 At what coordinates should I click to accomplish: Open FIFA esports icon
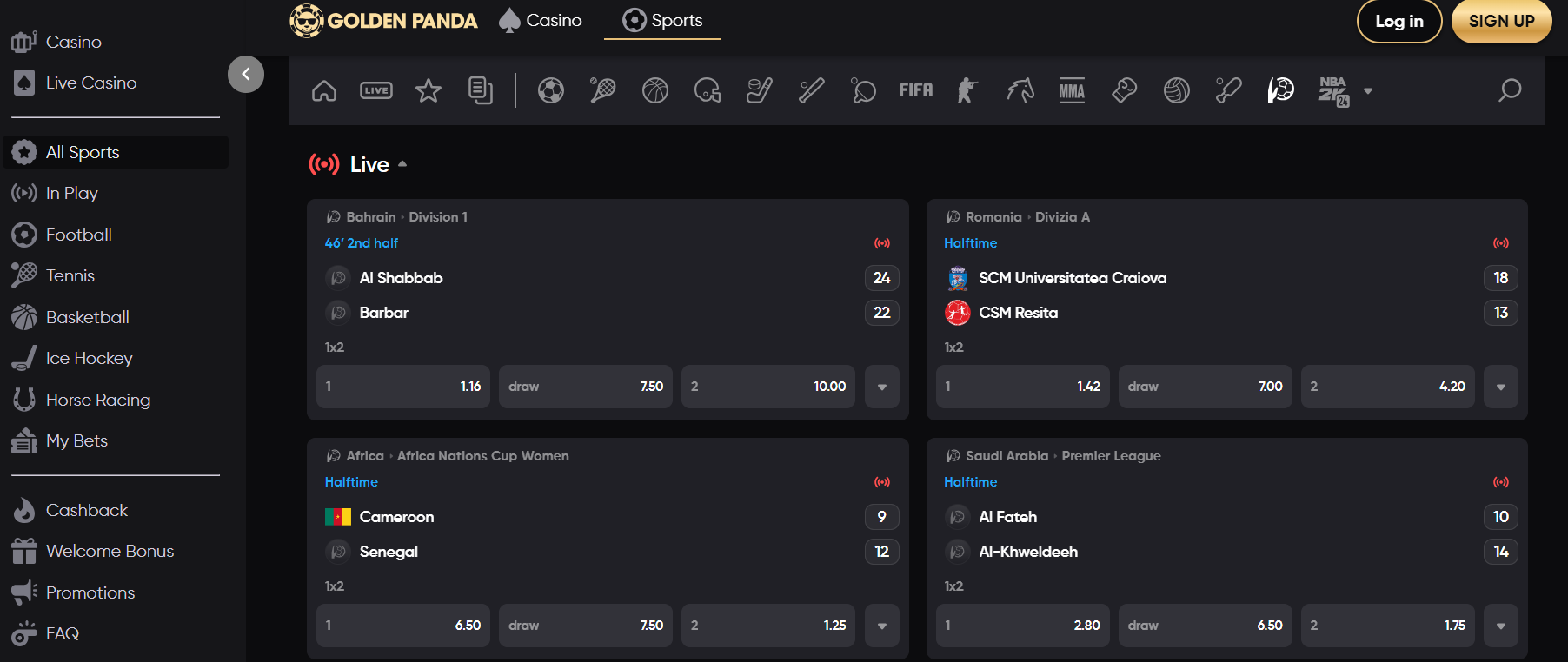916,90
